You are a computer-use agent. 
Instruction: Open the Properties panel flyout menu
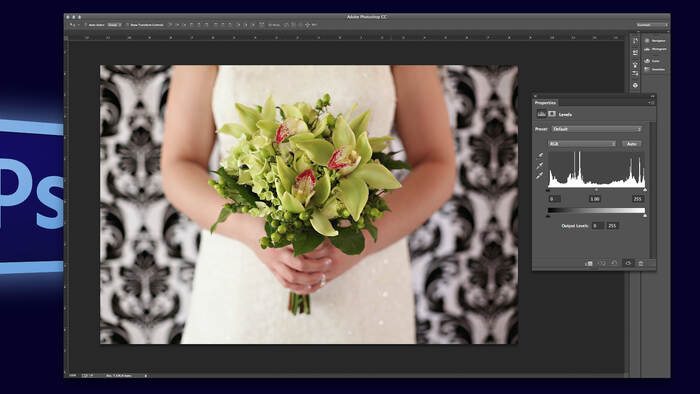coord(651,103)
